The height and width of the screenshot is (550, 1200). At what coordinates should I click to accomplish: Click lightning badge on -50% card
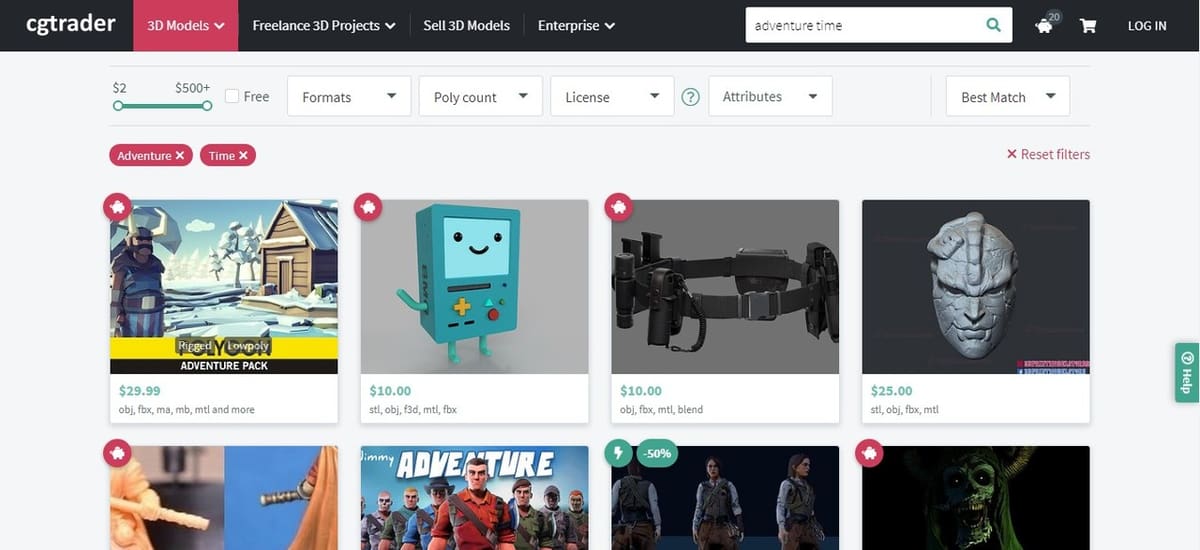click(619, 453)
